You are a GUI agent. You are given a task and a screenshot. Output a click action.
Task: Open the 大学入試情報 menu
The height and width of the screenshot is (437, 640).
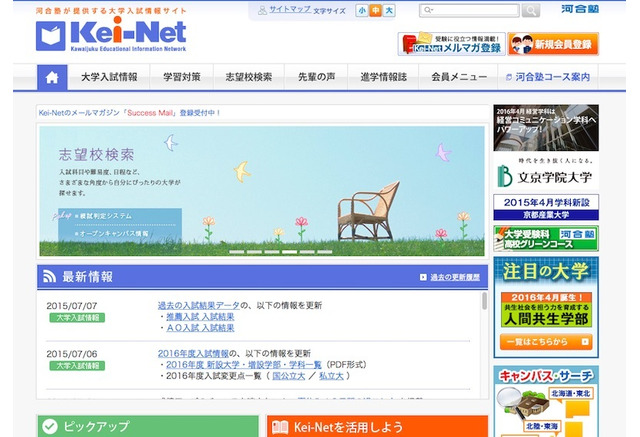click(109, 77)
